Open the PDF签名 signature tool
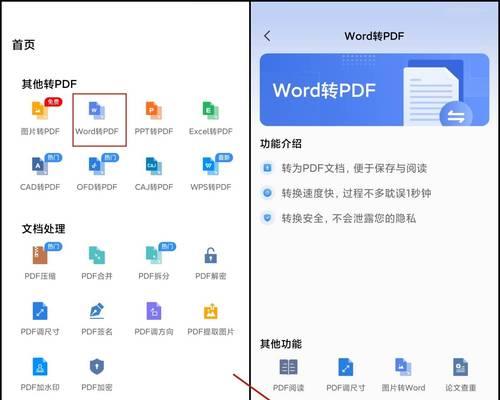The image size is (500, 400). (97, 311)
